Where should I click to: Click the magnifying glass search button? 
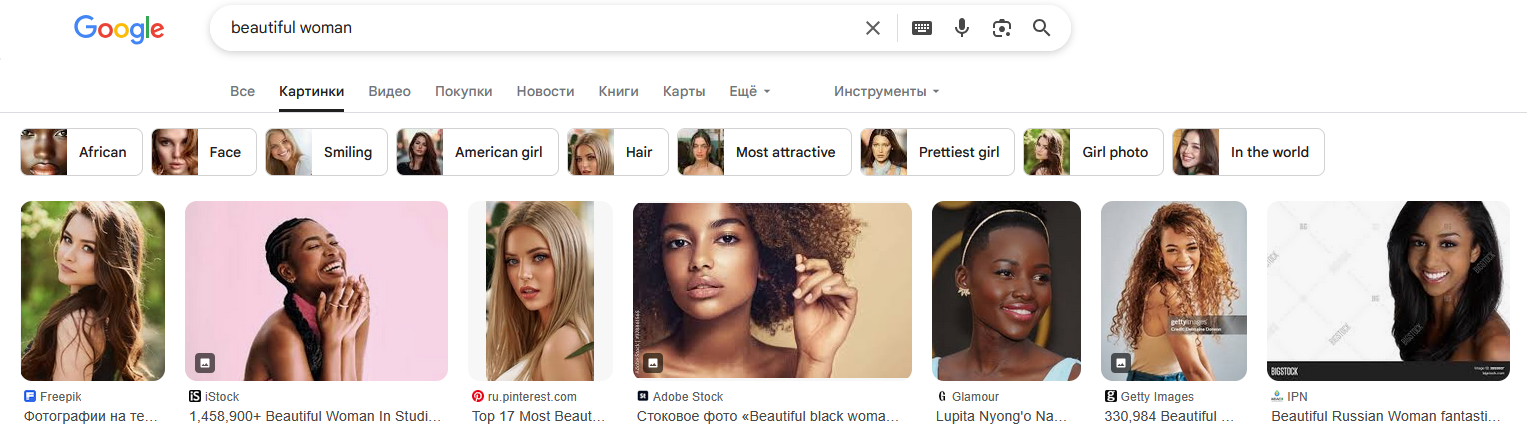click(x=1041, y=28)
